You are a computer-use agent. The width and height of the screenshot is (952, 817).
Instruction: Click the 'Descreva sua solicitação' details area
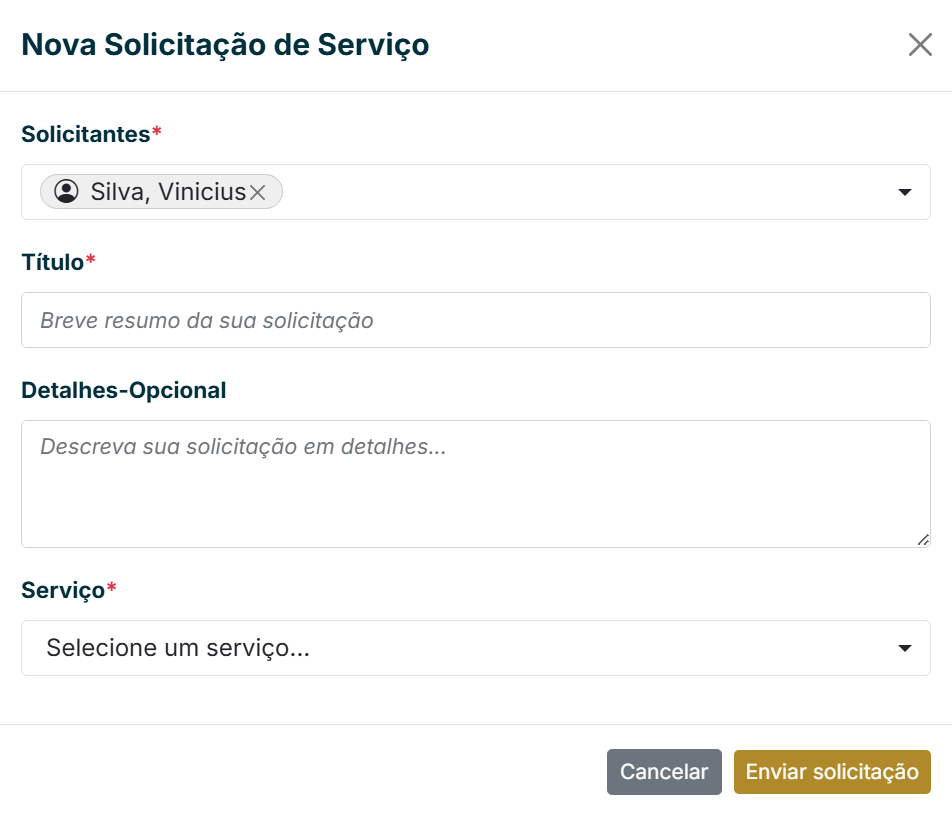476,483
